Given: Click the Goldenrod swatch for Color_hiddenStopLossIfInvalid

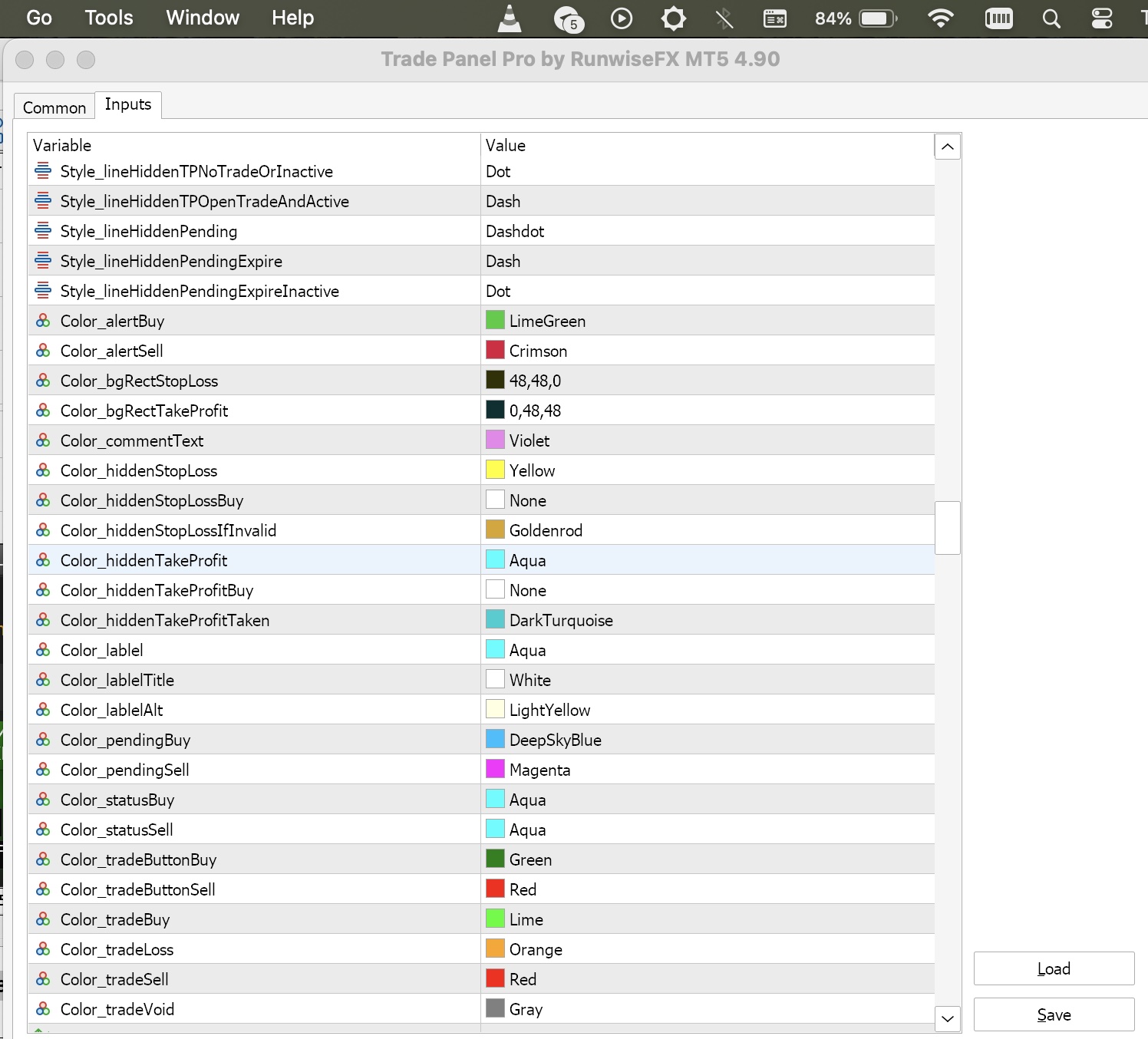Looking at the screenshot, I should [495, 529].
